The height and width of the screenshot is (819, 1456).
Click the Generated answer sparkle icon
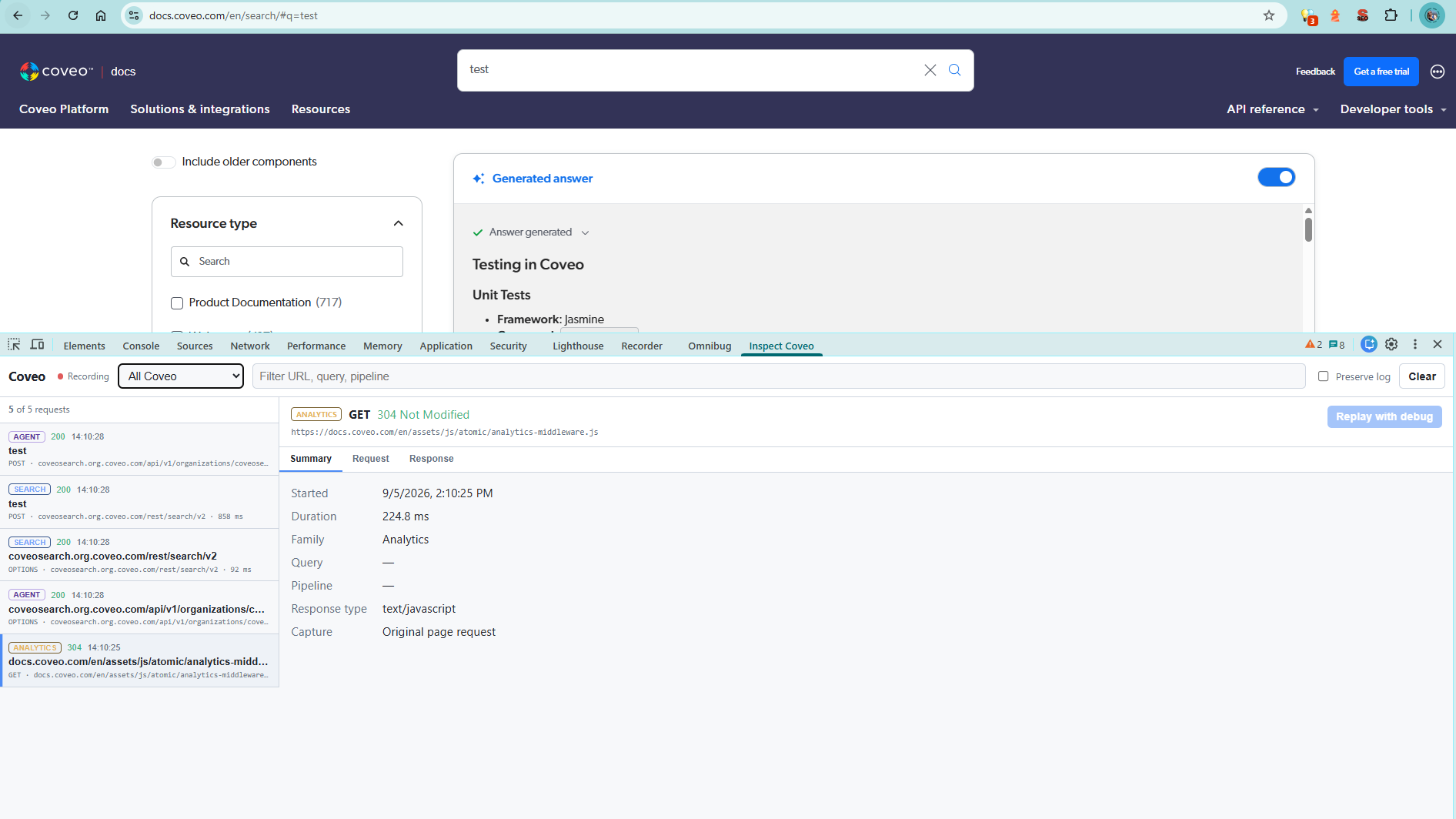479,179
